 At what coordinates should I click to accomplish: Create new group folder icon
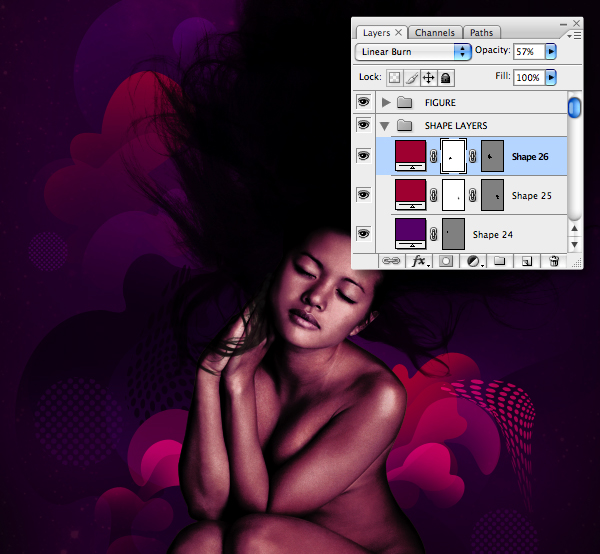499,261
